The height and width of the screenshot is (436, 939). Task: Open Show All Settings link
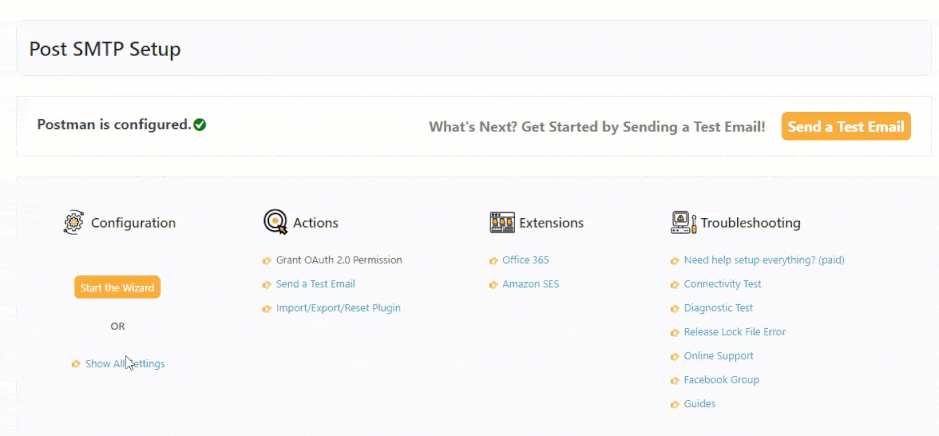pyautogui.click(x=125, y=364)
